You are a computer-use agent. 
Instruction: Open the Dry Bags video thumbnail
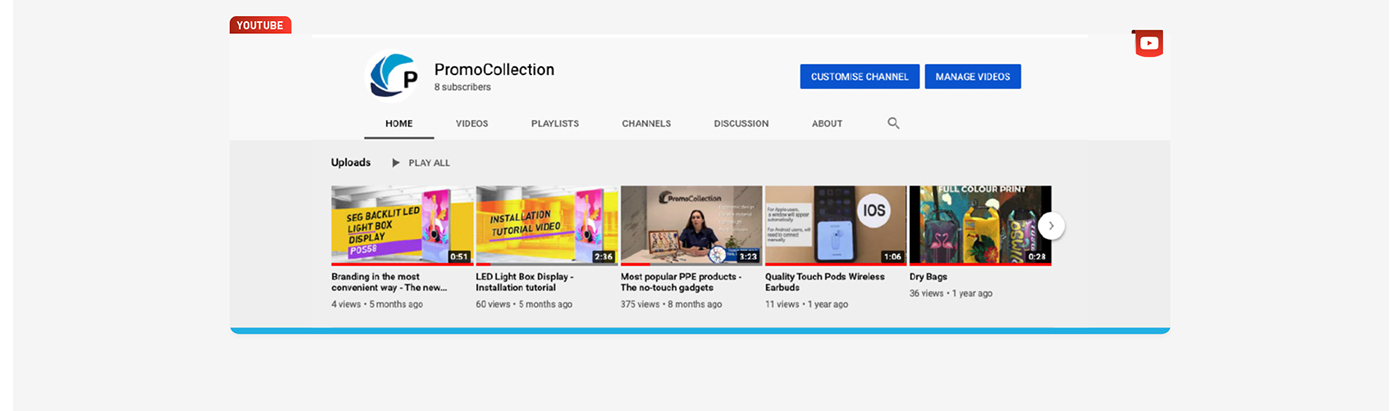click(x=980, y=225)
